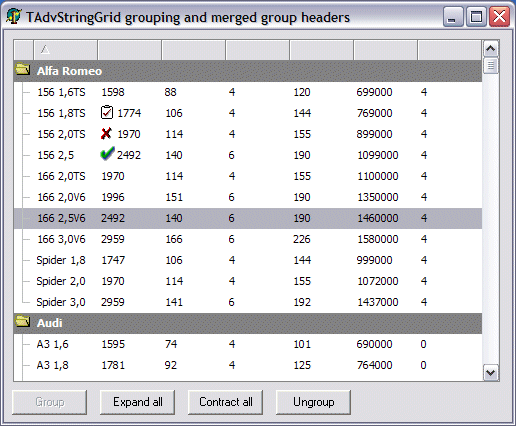The width and height of the screenshot is (516, 426).
Task: Select the 166 3,0V6 cell
Action: 61,239
